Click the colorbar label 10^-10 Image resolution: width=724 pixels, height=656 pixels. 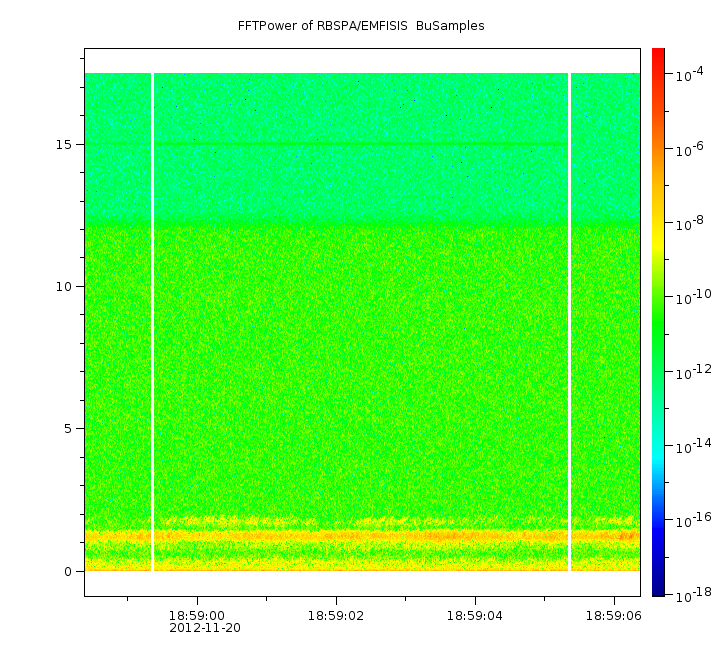click(x=694, y=297)
